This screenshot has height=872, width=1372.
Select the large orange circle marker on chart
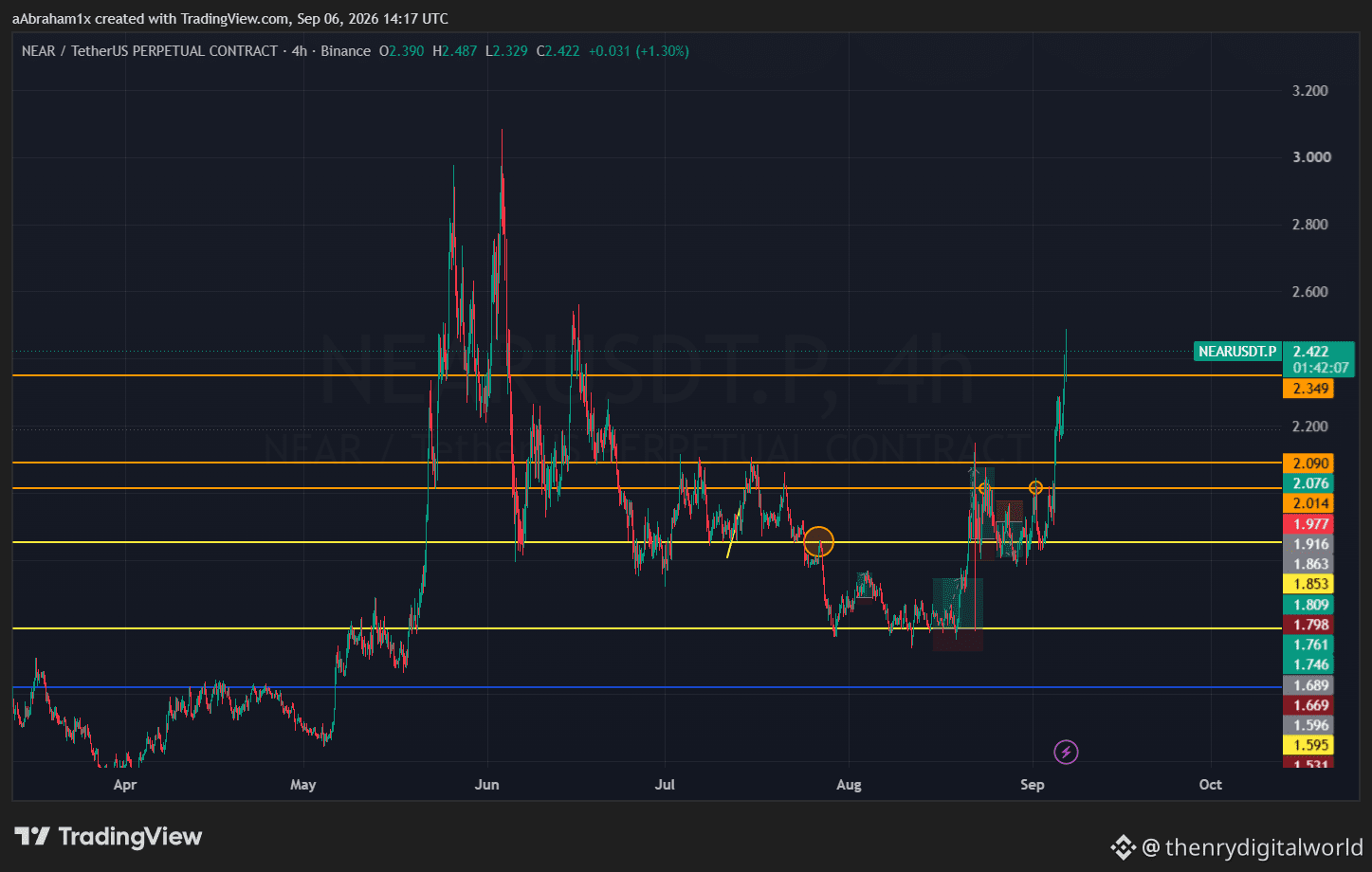[x=819, y=541]
